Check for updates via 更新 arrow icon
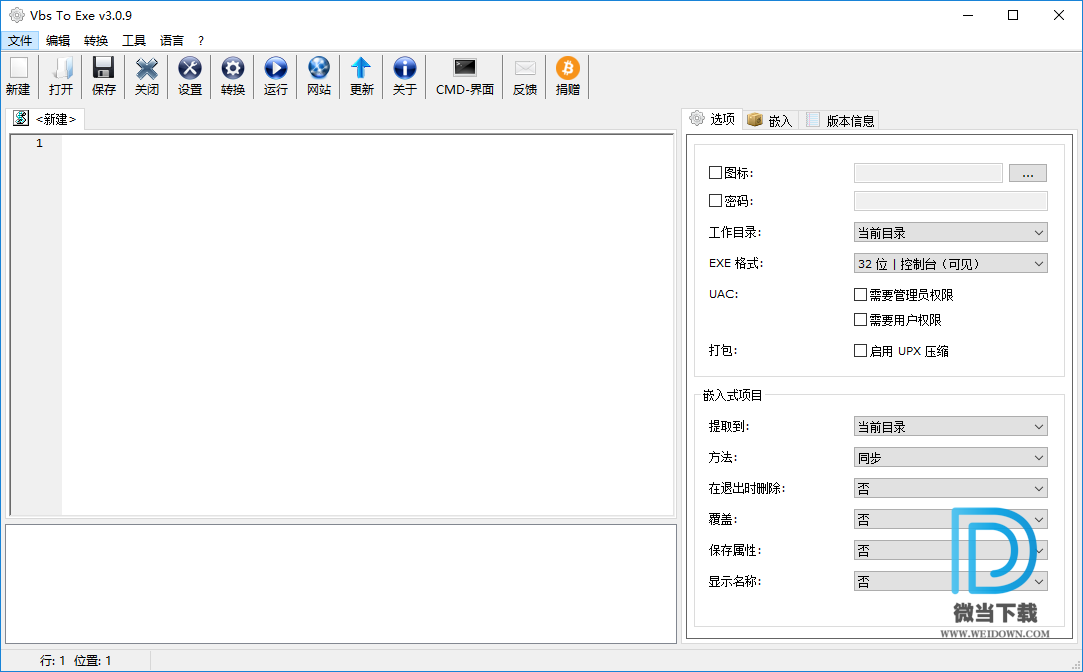The height and width of the screenshot is (672, 1083). 362,76
